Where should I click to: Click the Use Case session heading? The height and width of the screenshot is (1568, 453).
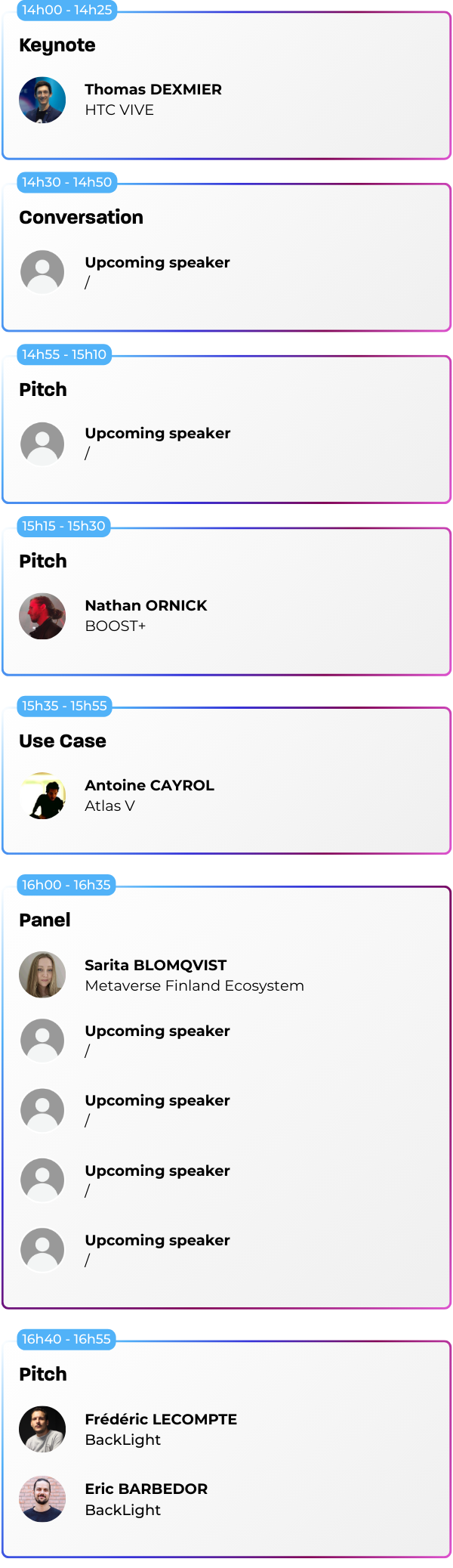(x=63, y=741)
